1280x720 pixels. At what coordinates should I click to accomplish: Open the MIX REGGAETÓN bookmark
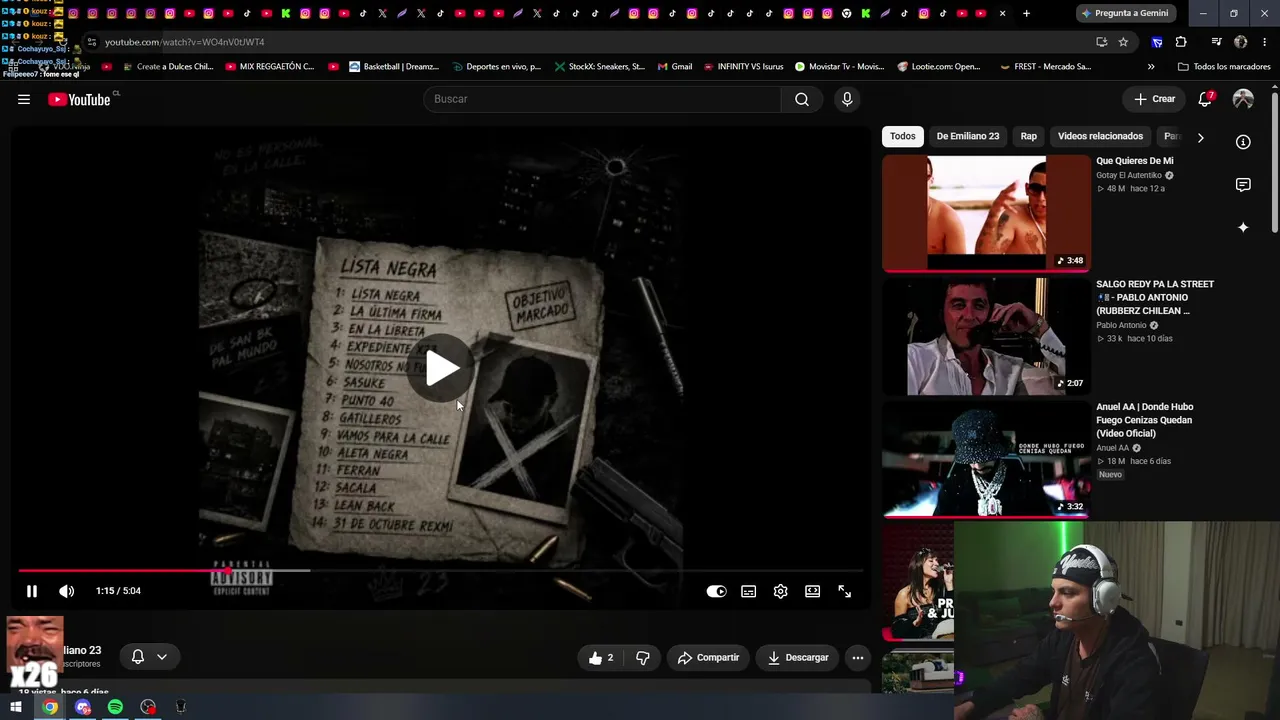(x=270, y=67)
